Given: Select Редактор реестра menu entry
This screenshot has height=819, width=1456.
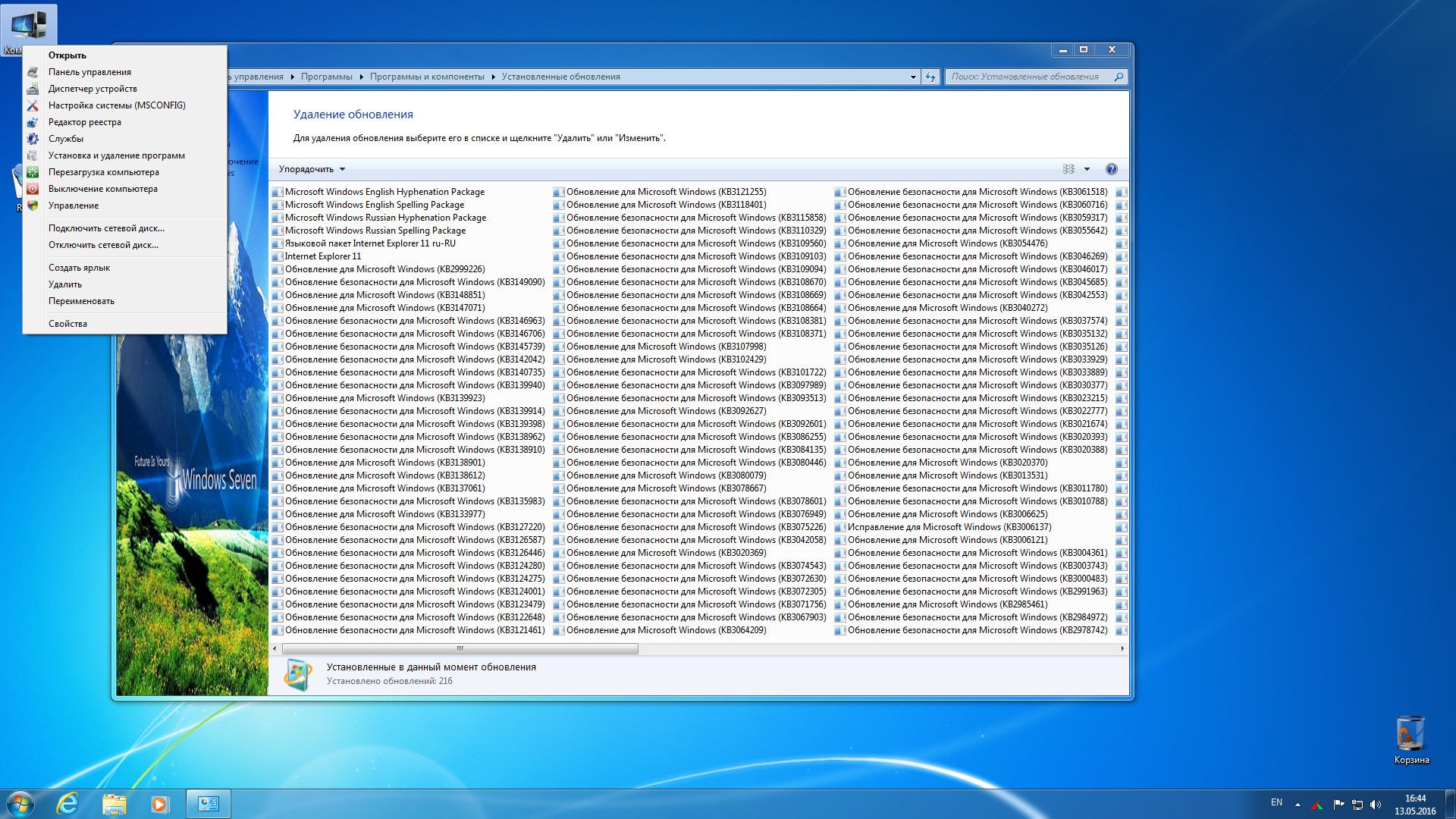Looking at the screenshot, I should point(125,122).
